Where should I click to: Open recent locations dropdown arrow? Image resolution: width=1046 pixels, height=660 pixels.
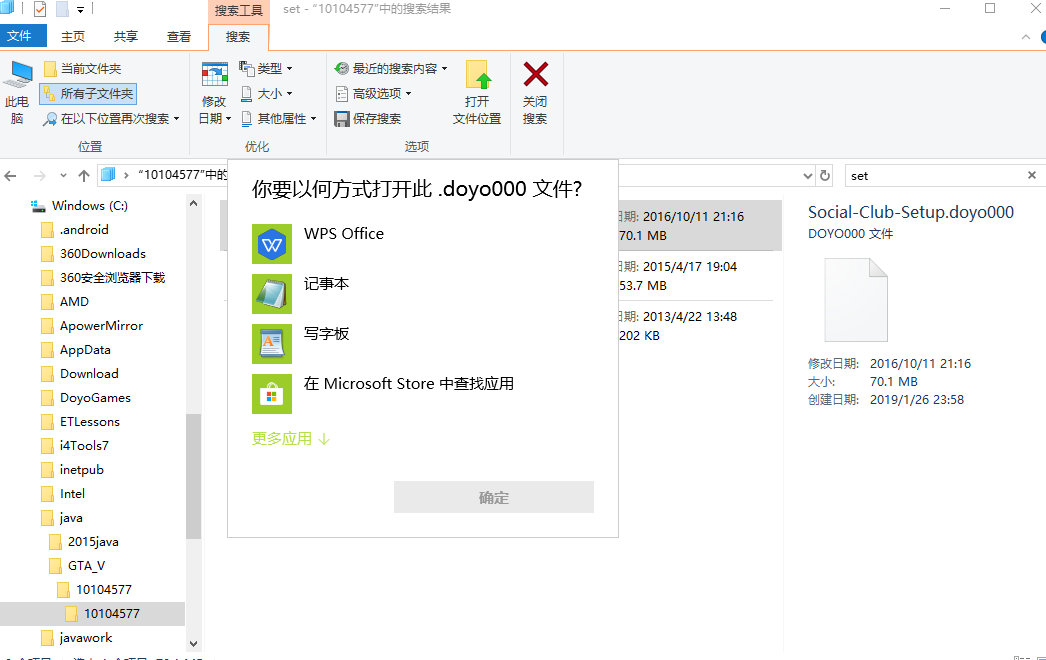point(63,176)
